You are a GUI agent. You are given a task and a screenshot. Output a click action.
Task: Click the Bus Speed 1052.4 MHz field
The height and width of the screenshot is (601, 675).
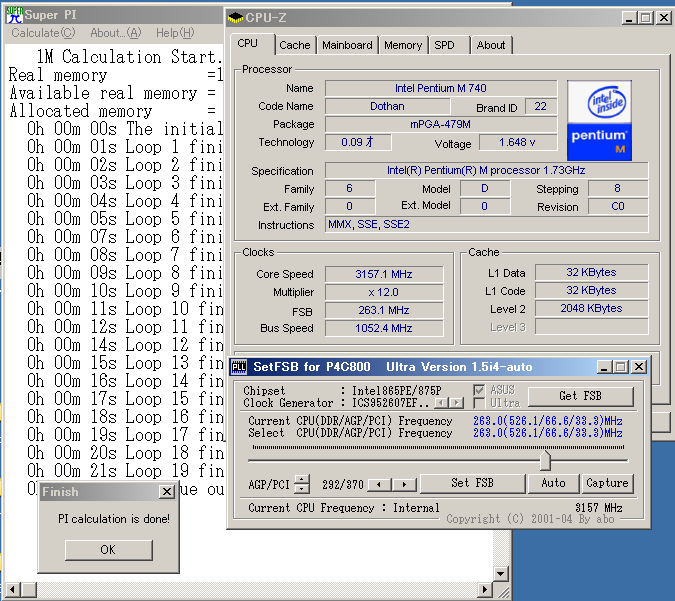(x=384, y=328)
